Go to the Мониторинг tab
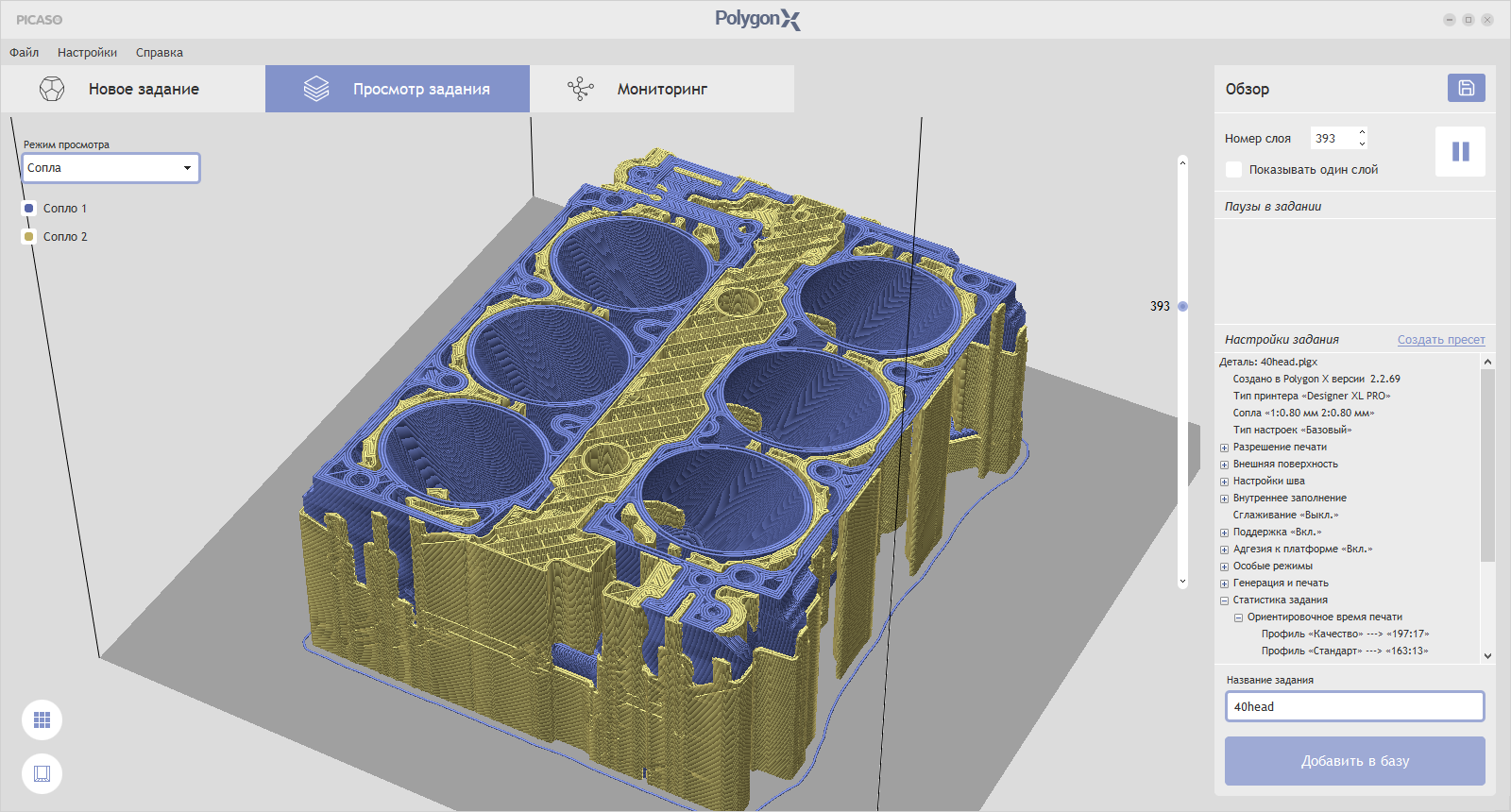 (x=662, y=89)
